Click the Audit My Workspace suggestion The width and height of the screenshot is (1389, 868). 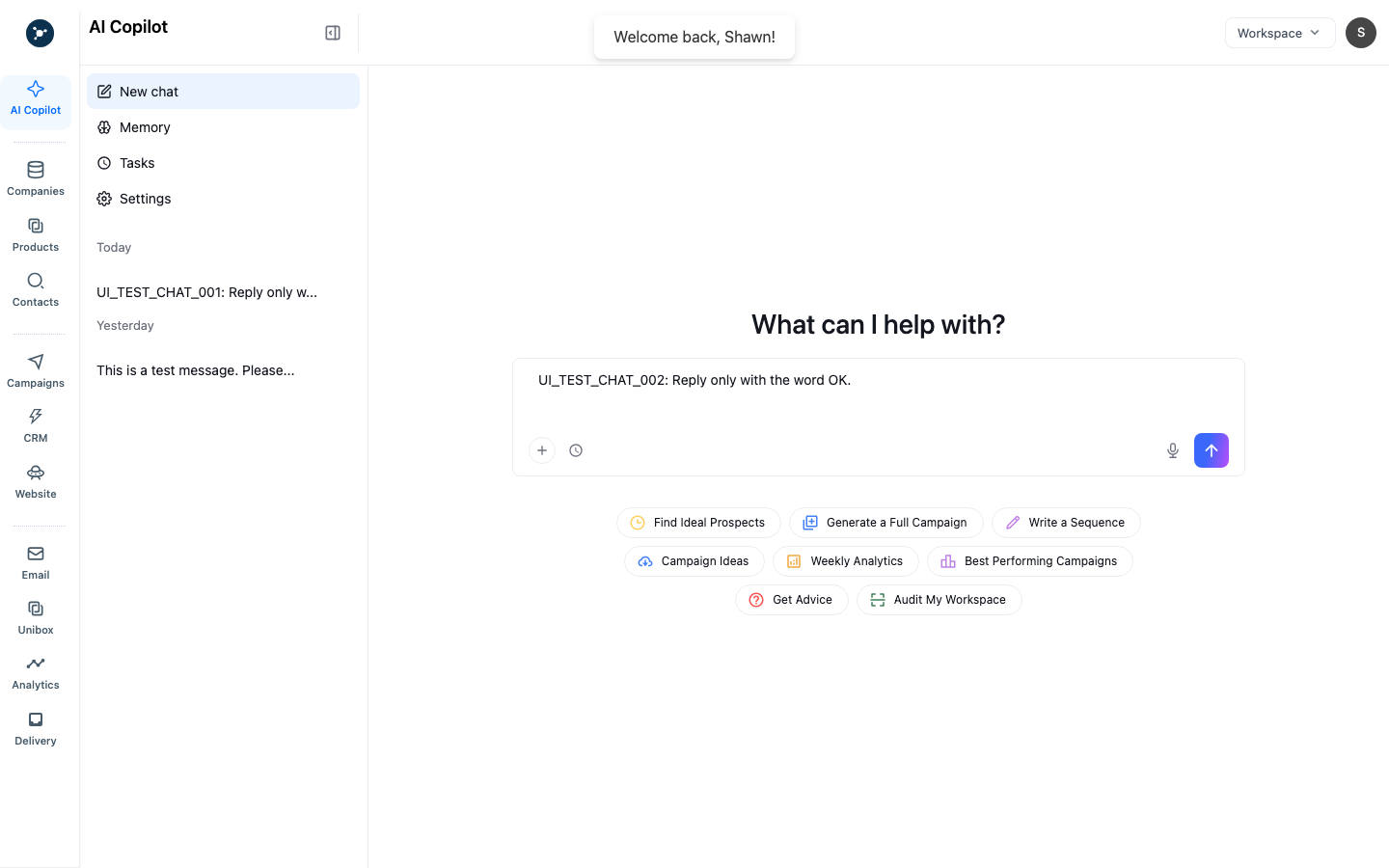coord(940,600)
